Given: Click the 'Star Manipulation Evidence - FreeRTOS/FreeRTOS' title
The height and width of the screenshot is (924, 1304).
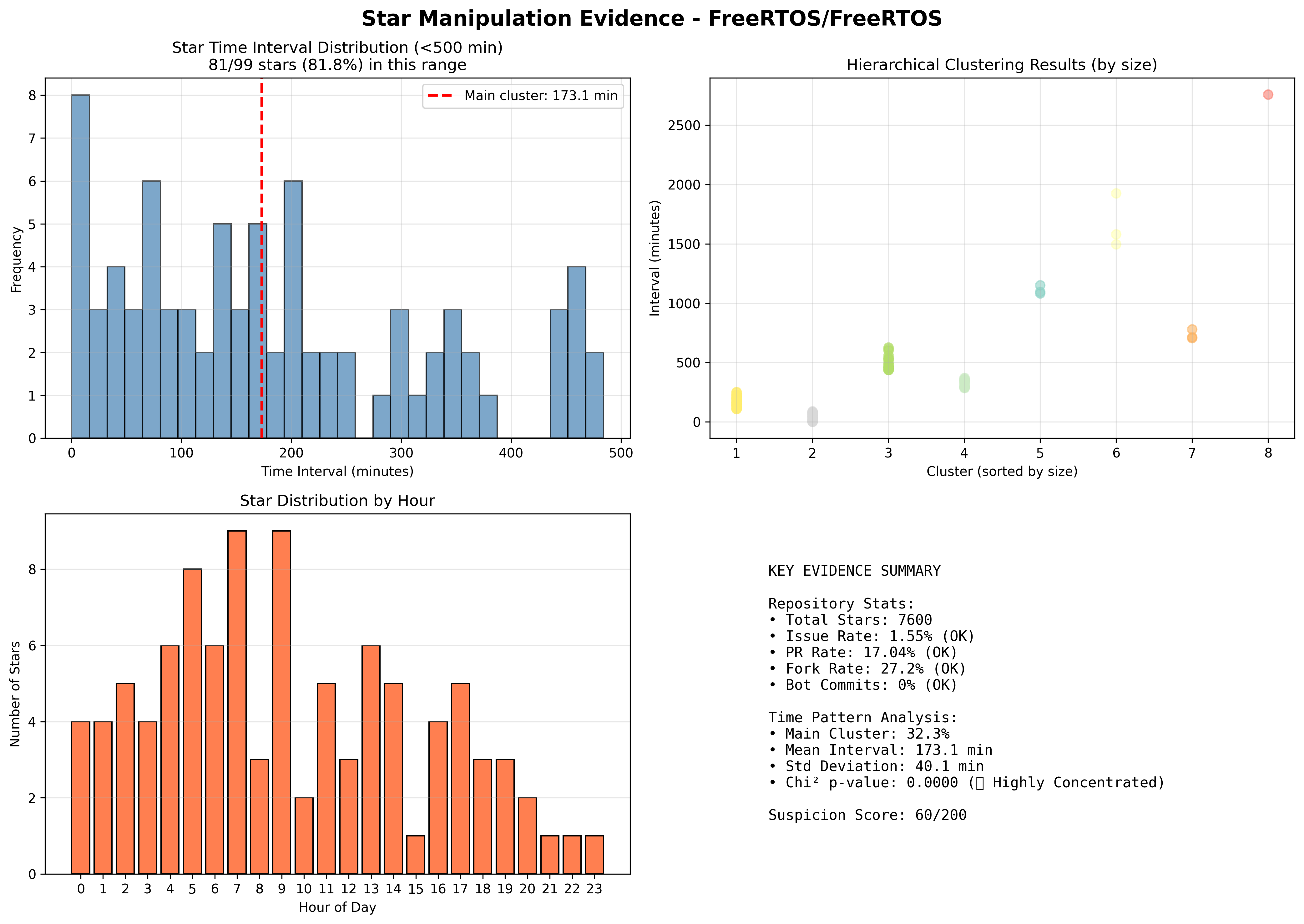Looking at the screenshot, I should (651, 19).
